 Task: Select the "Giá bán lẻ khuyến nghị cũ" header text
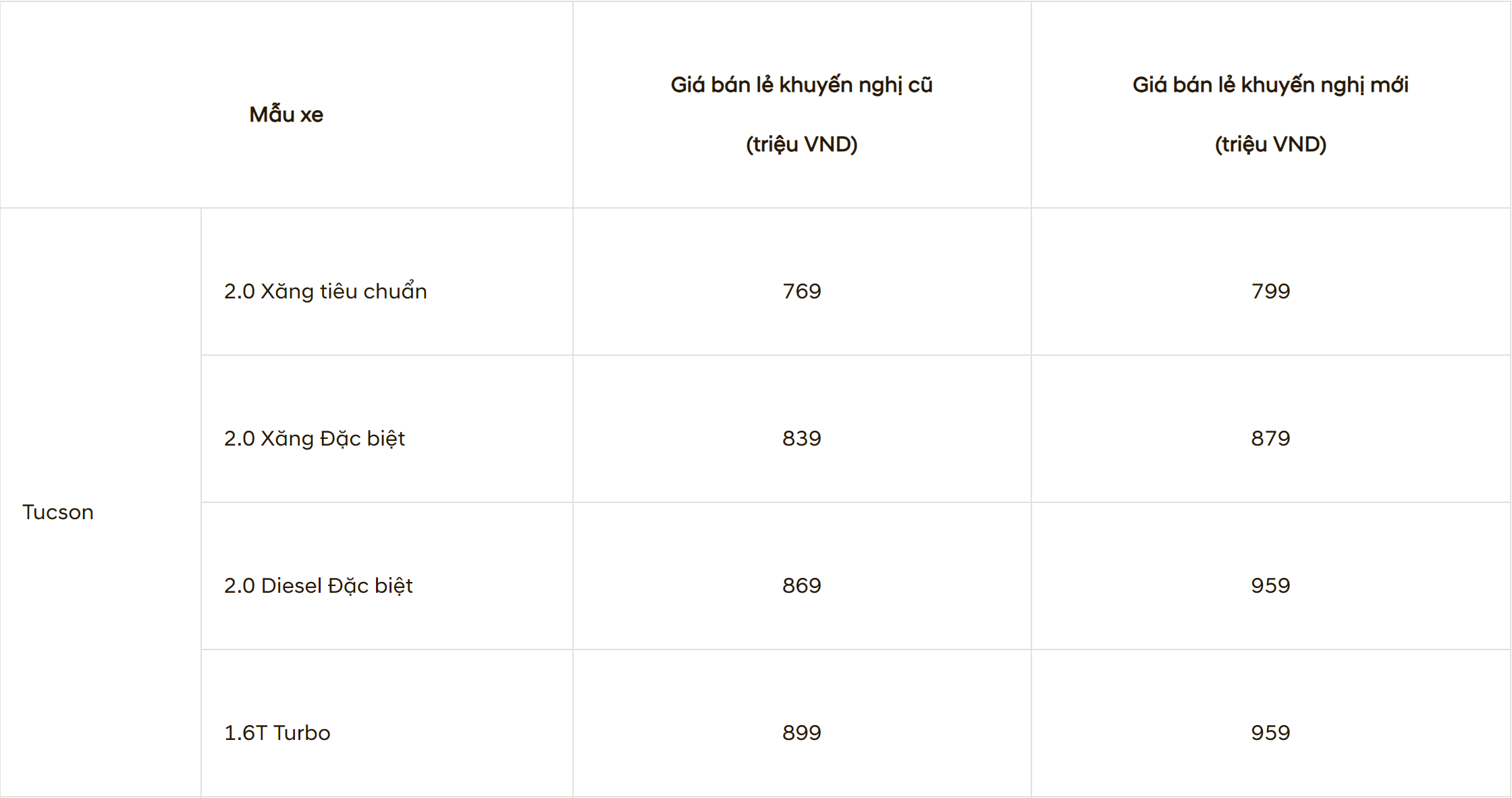click(x=801, y=85)
